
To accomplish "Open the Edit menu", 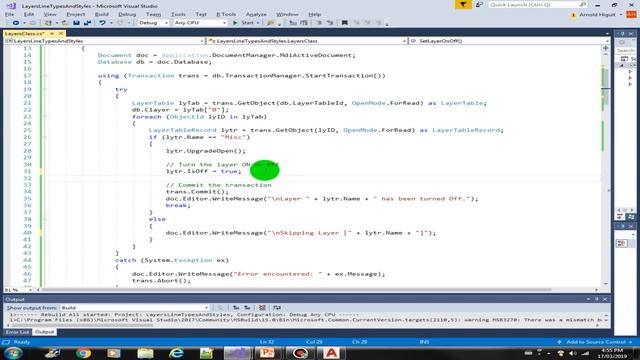I will (x=29, y=14).
